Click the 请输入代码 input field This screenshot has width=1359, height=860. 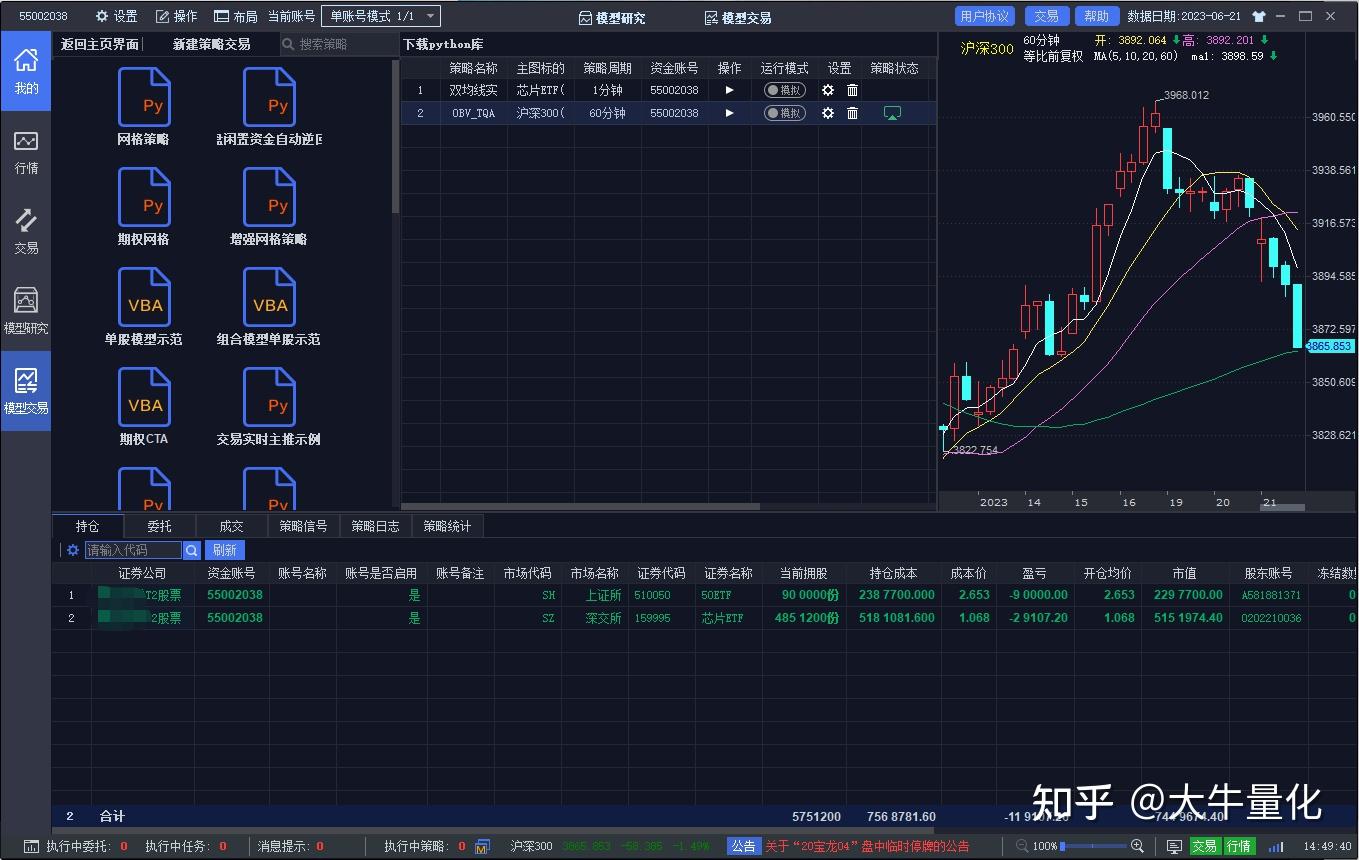coord(134,549)
